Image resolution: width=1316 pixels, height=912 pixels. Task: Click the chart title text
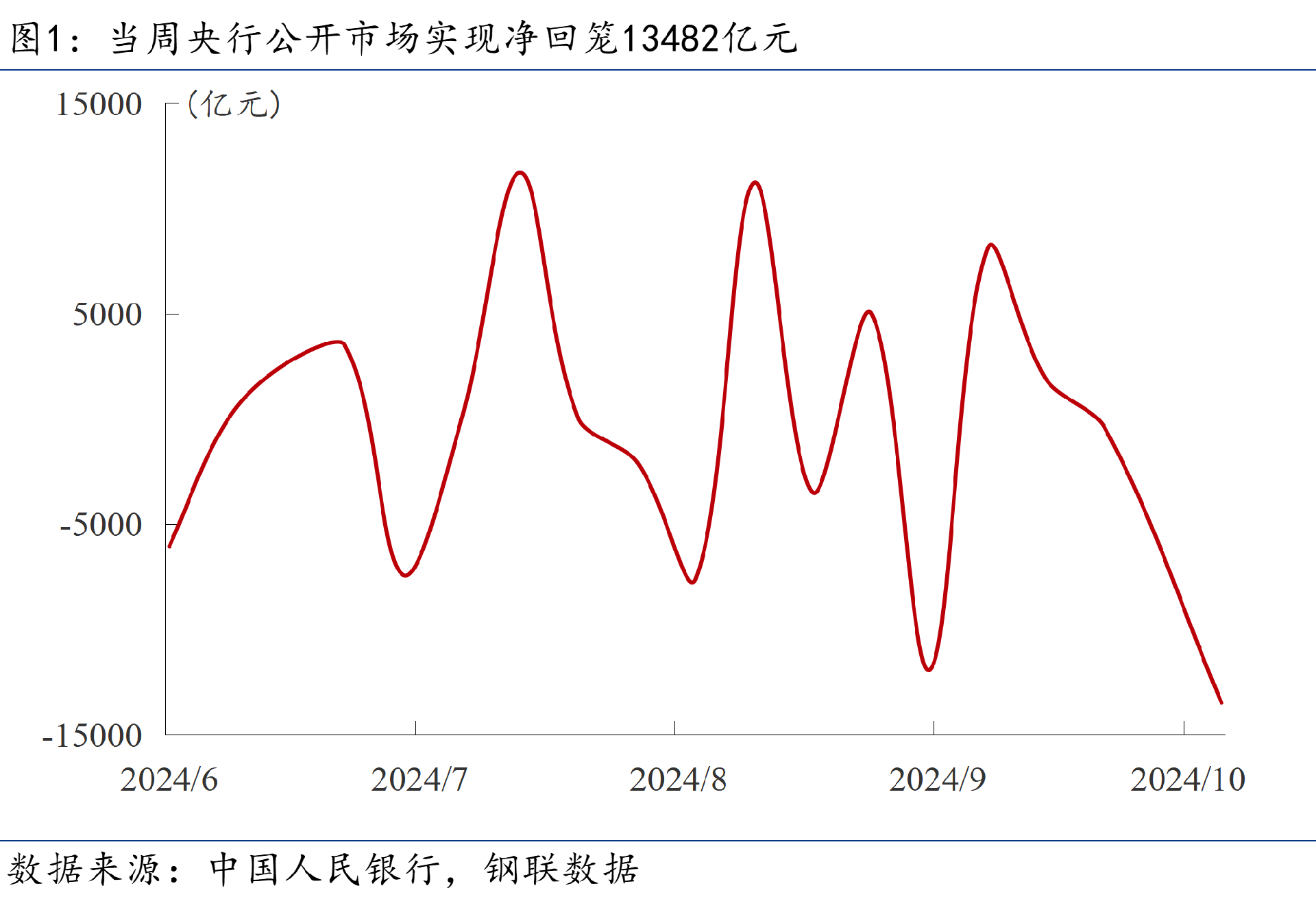point(404,38)
